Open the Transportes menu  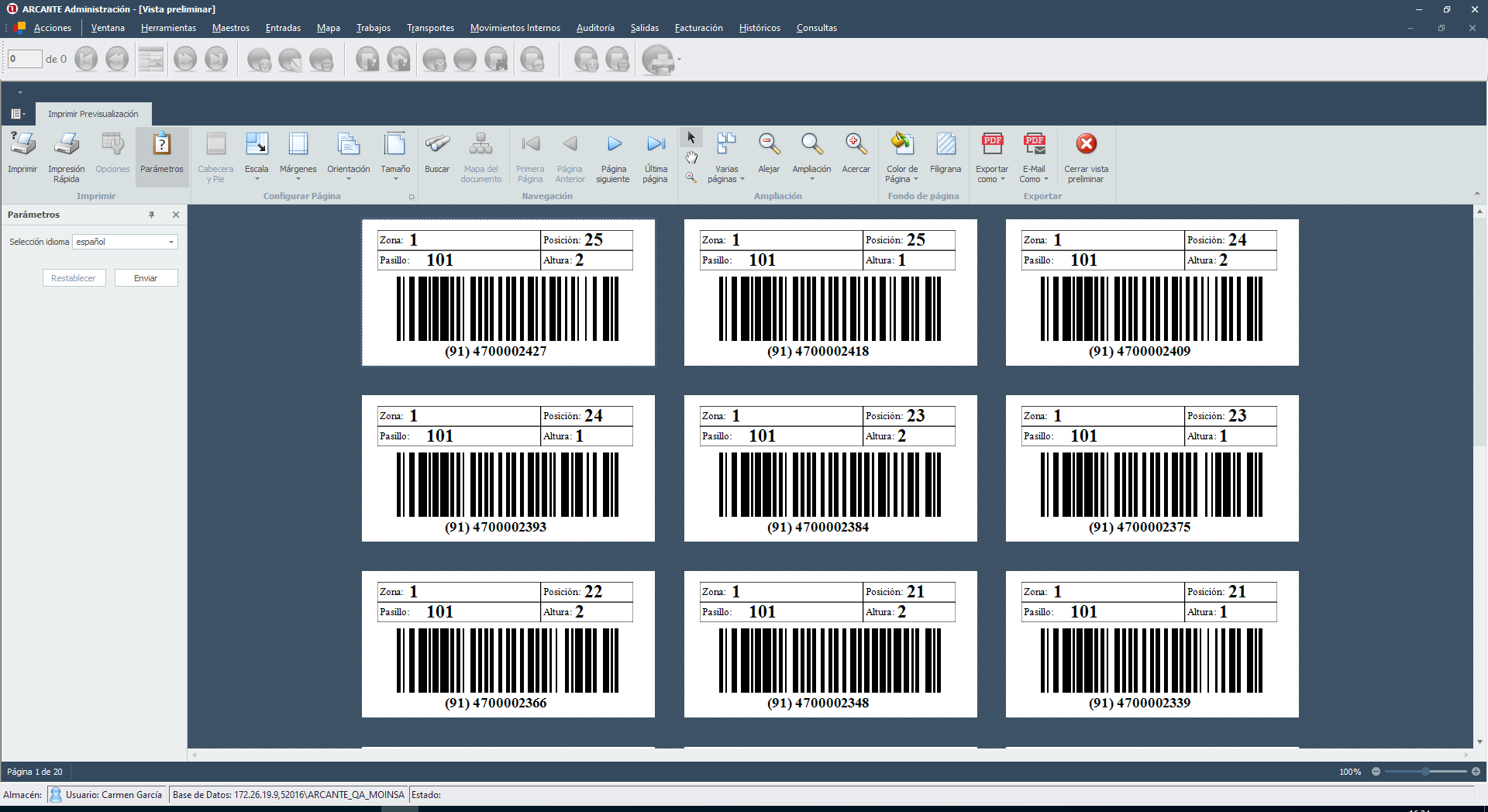coord(430,28)
